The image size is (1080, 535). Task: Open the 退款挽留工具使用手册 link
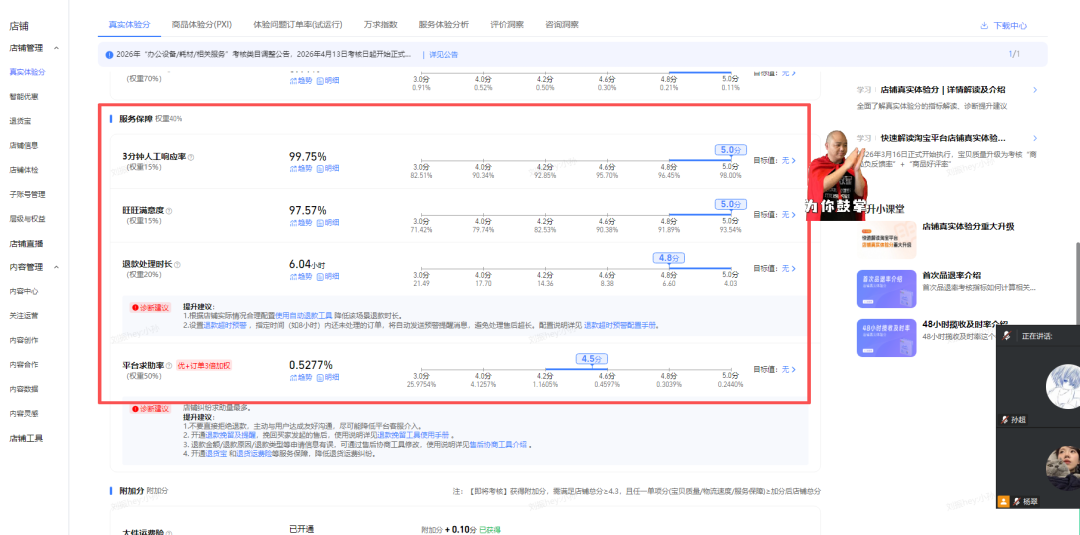click(413, 436)
